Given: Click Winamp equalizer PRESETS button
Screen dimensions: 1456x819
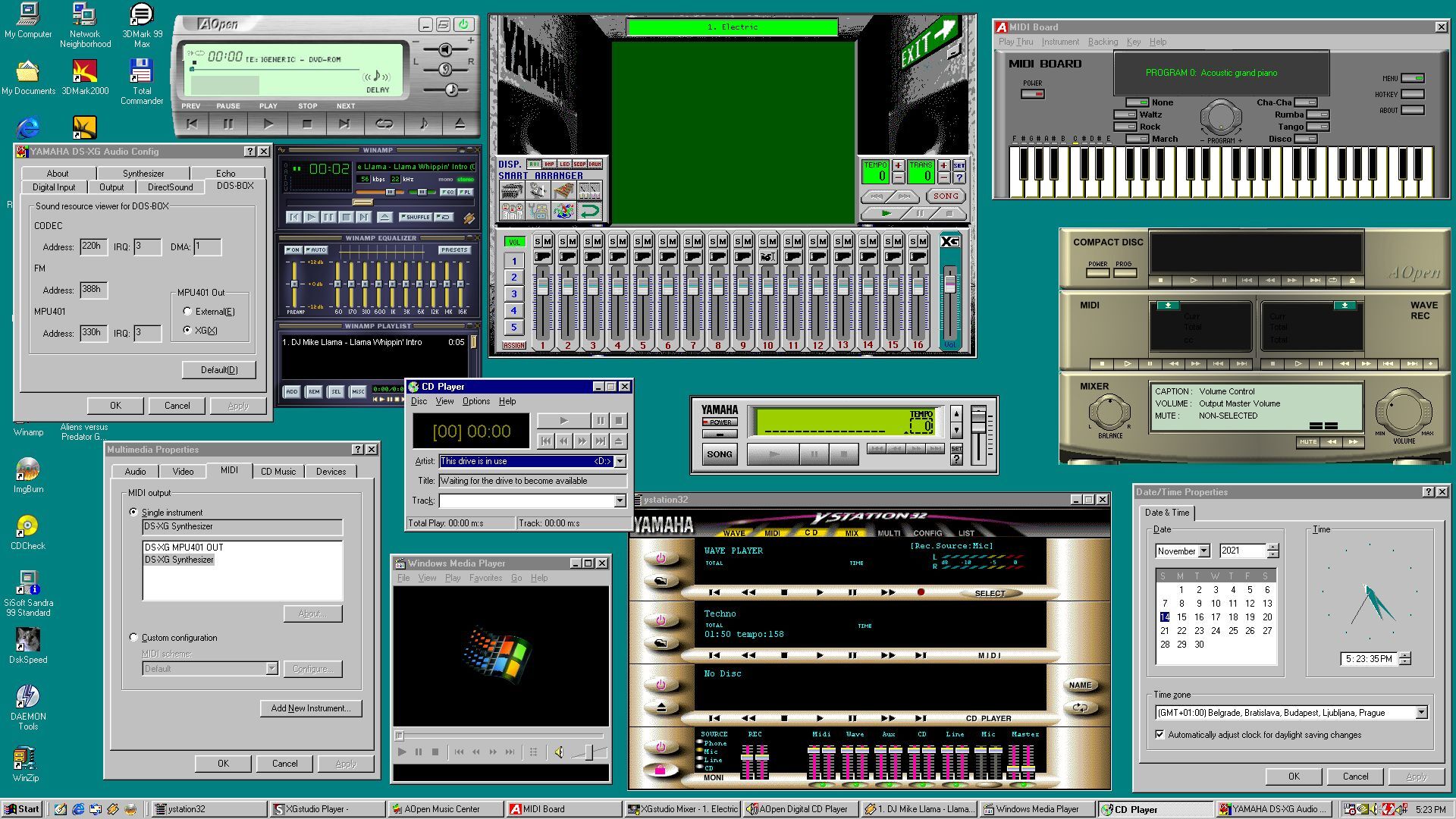Looking at the screenshot, I should pos(454,249).
